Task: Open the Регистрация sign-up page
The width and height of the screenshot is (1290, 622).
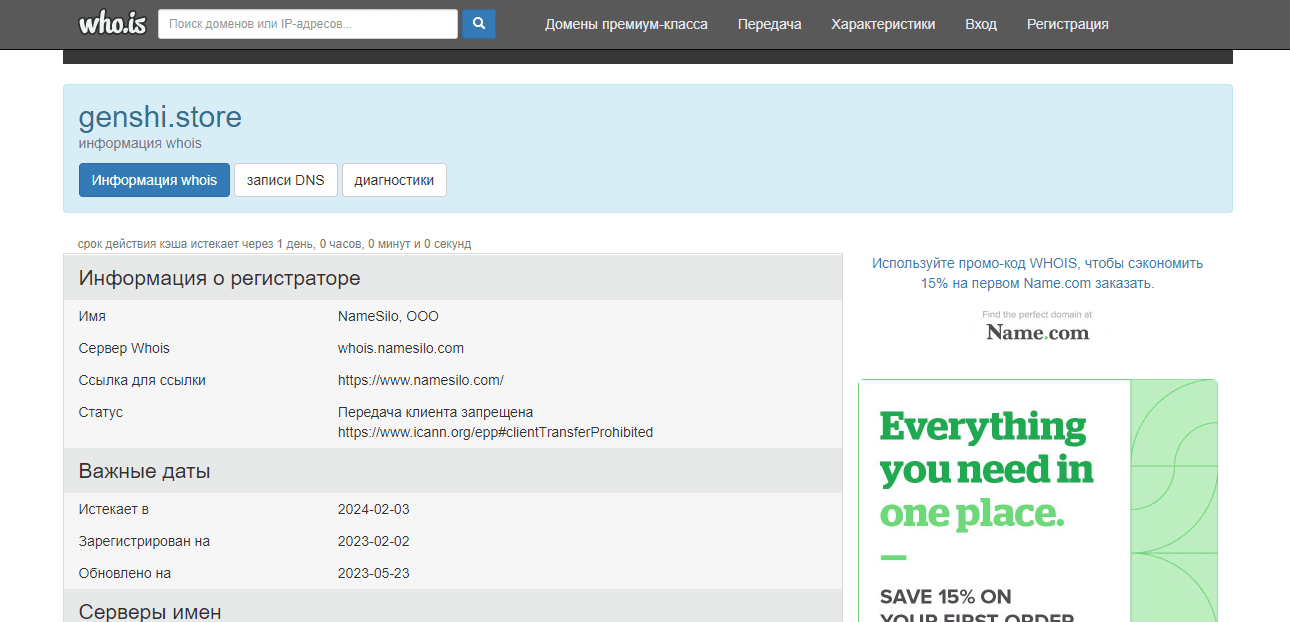Action: coord(1067,24)
